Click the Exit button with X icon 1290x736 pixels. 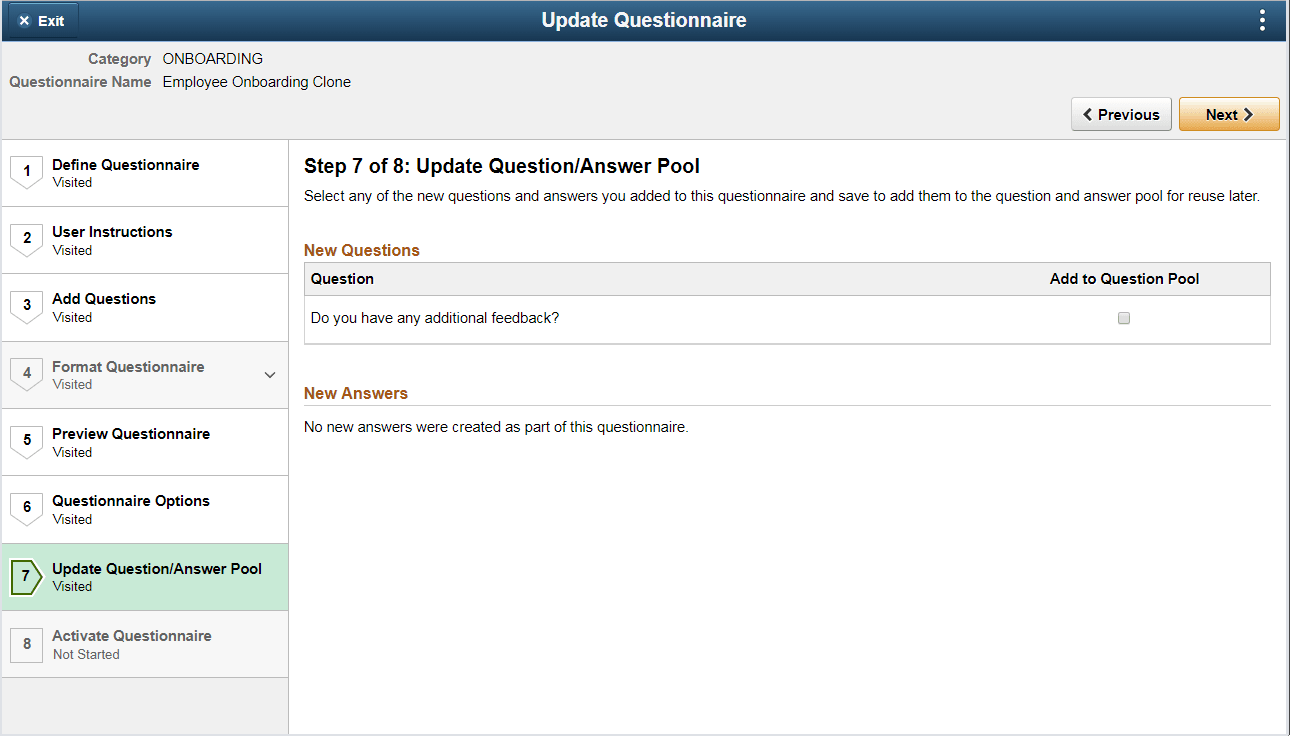[40, 19]
